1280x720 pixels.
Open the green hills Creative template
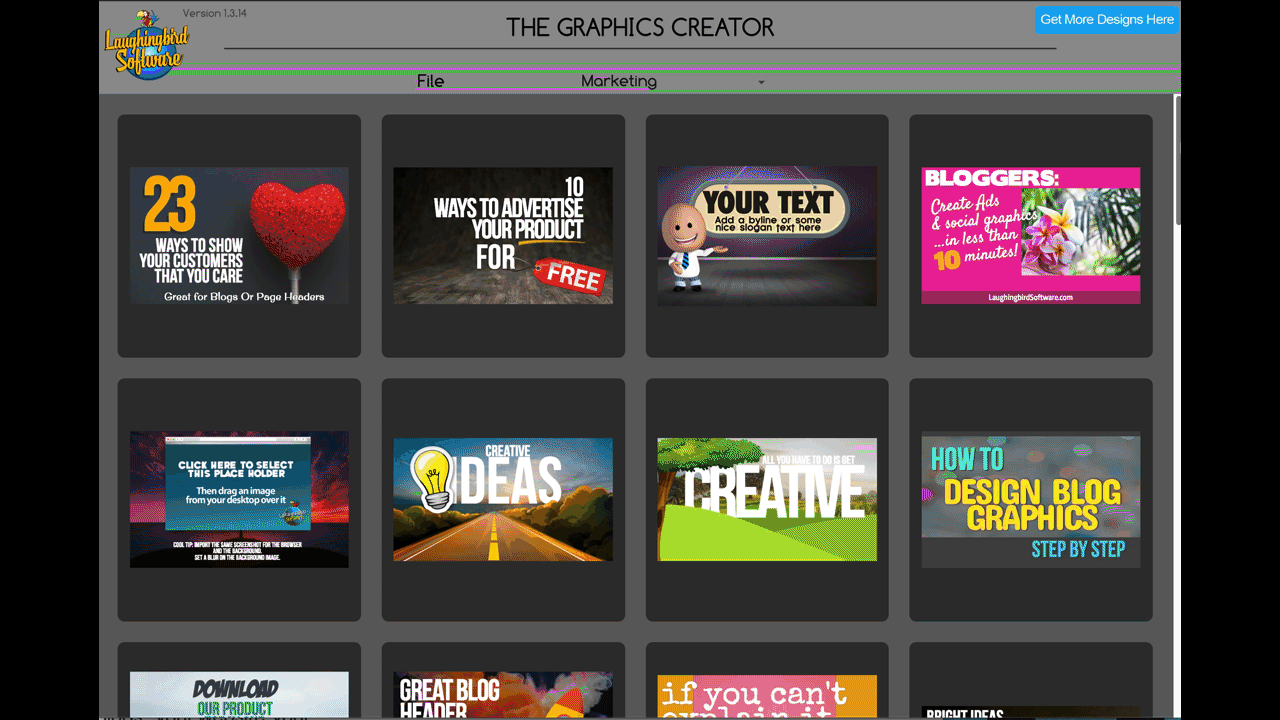click(x=767, y=499)
